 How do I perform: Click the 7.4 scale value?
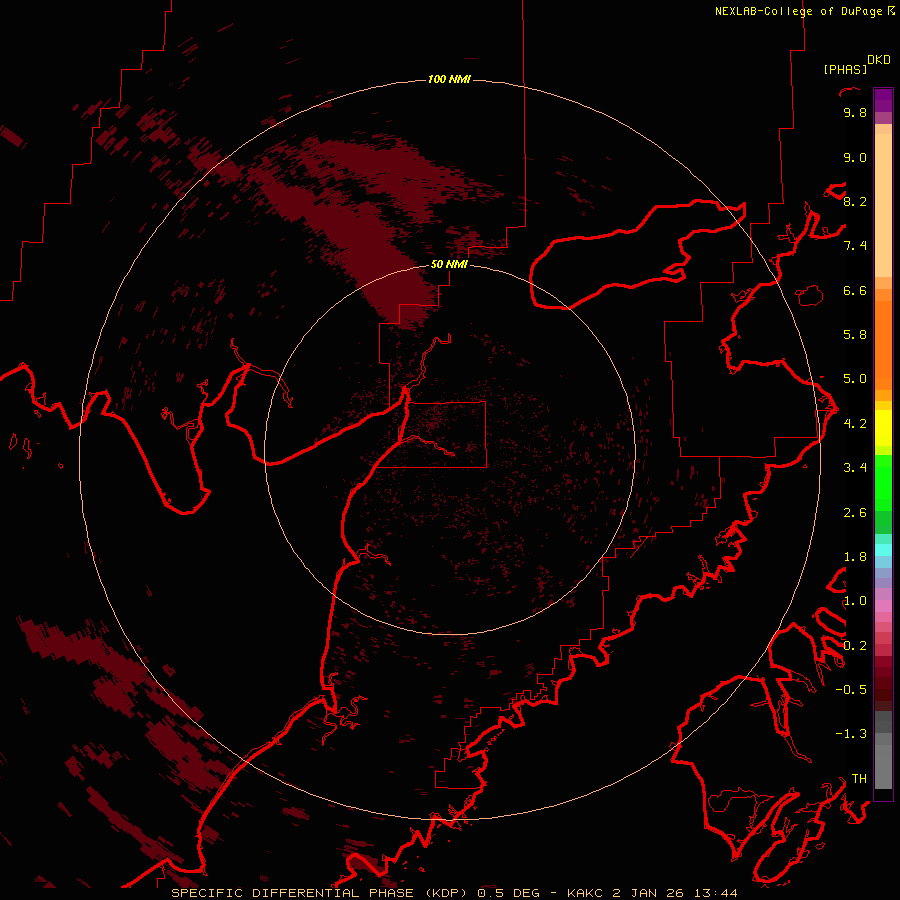855,246
